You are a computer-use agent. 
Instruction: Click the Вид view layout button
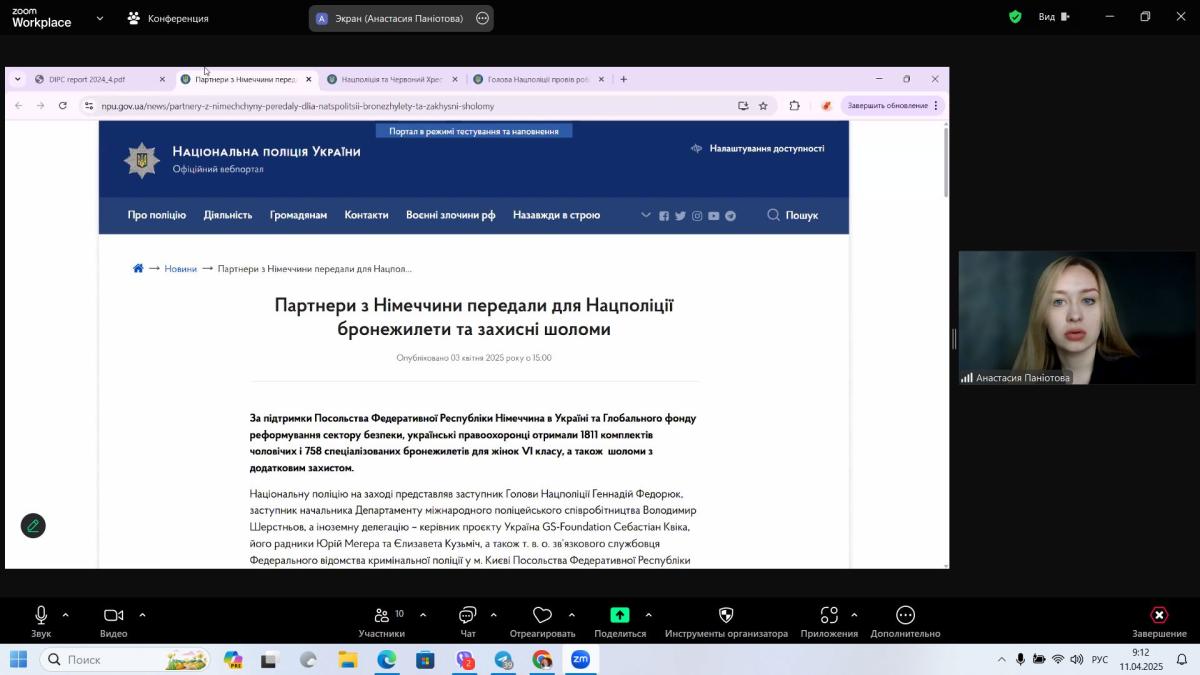(1053, 17)
